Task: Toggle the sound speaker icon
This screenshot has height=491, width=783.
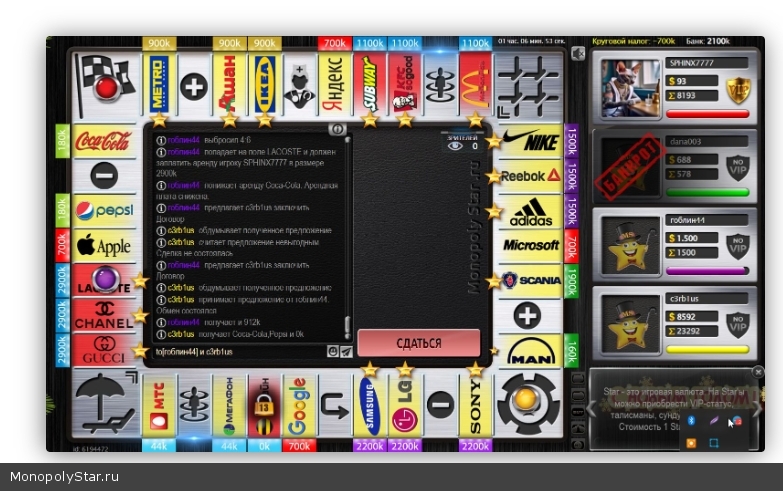Action: (578, 52)
